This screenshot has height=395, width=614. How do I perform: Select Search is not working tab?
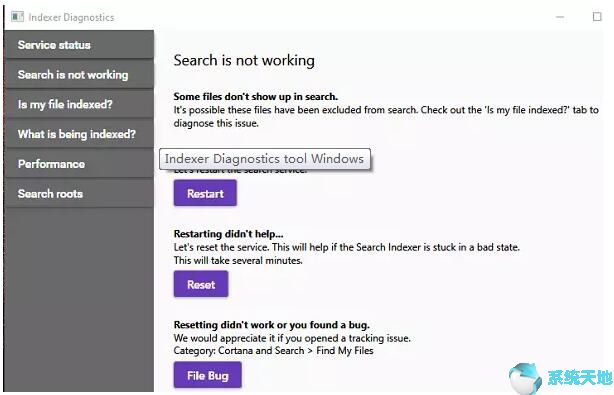tap(79, 74)
